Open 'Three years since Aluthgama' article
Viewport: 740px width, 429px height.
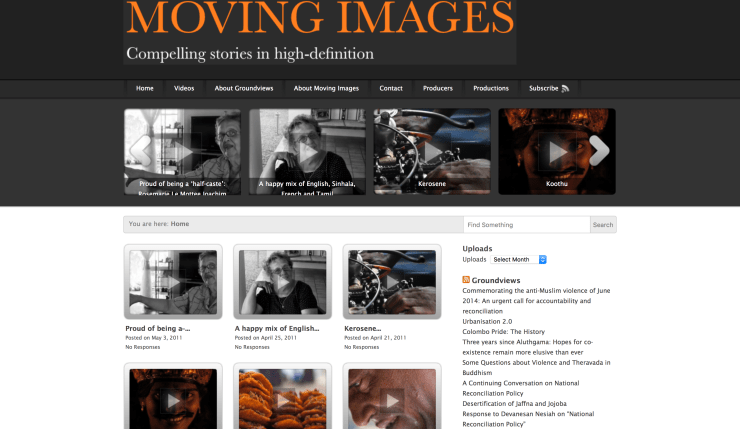click(x=528, y=347)
